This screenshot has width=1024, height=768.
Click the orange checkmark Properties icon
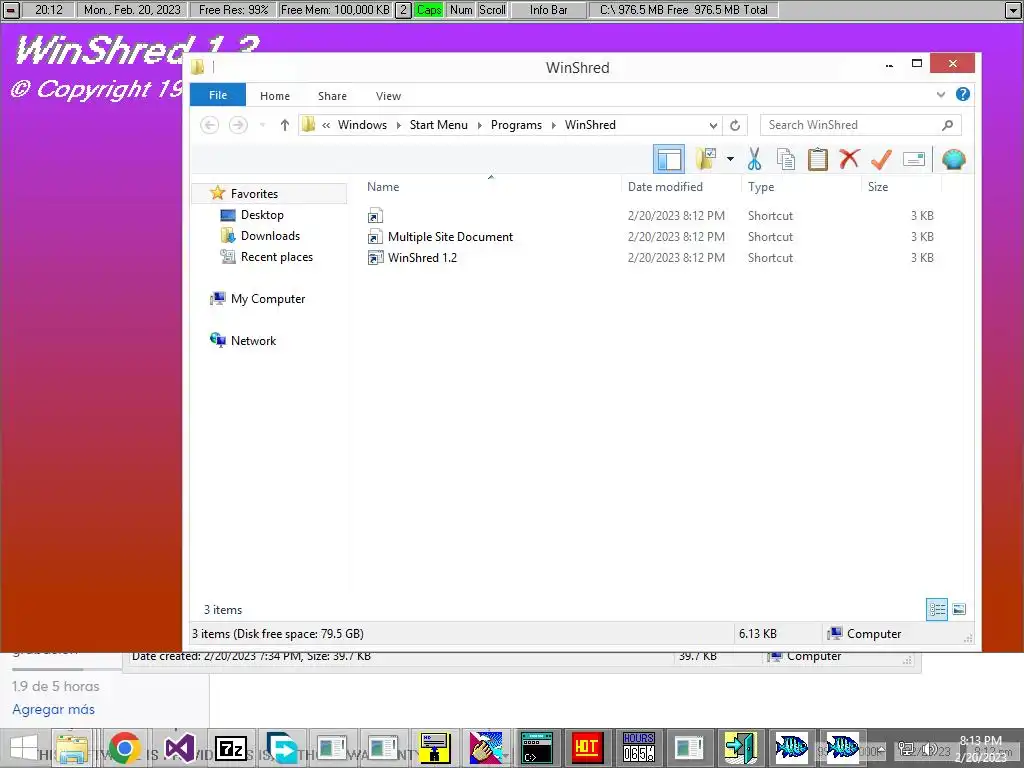tap(881, 159)
